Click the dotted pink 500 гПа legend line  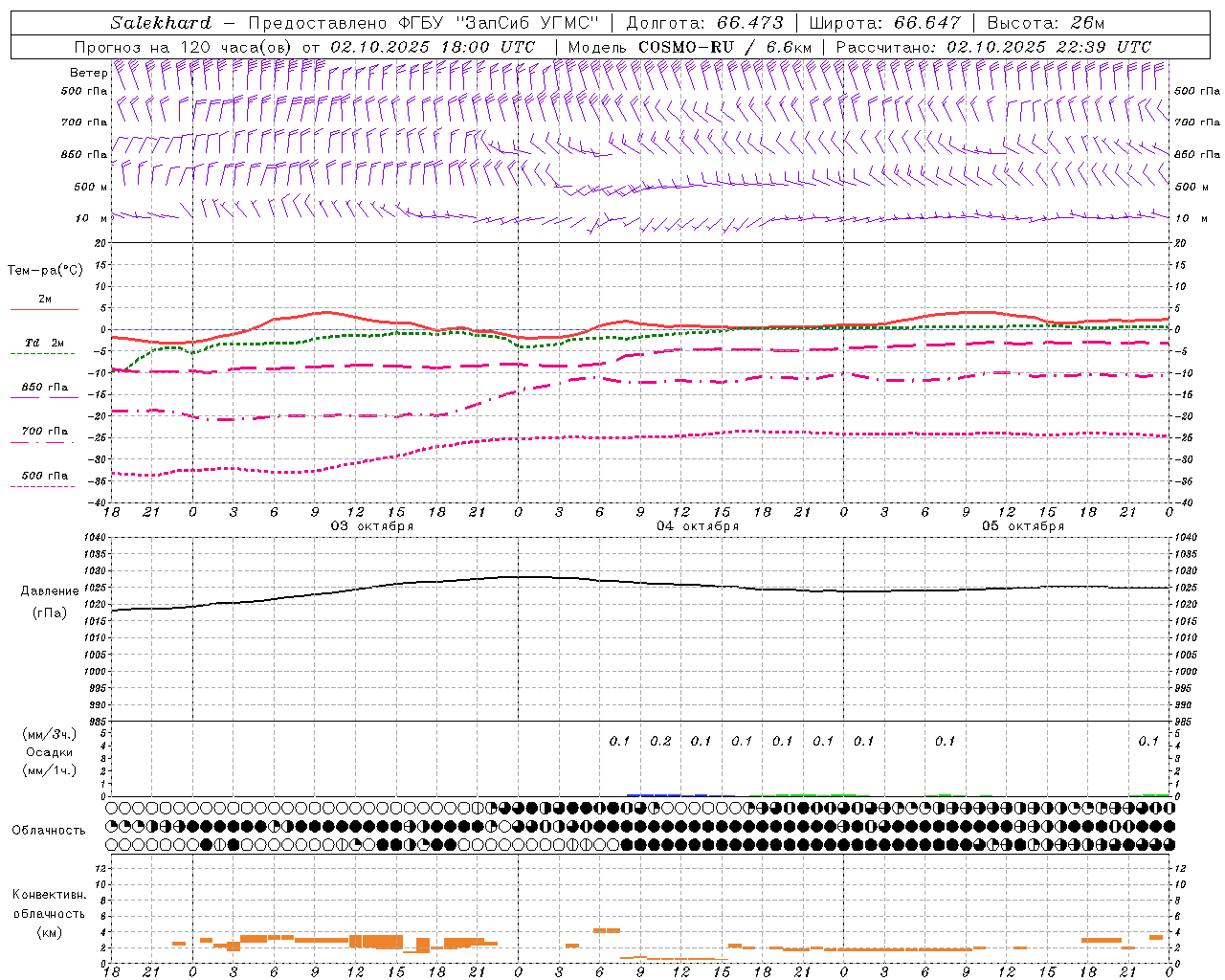pyautogui.click(x=42, y=486)
